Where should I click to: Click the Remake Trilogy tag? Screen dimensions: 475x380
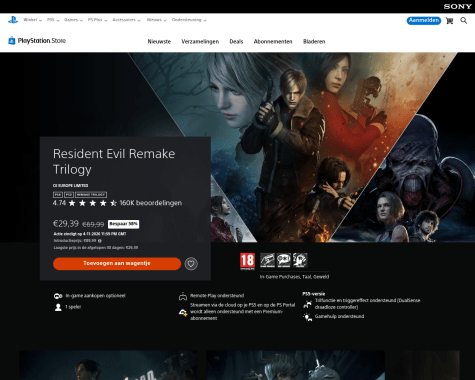[x=91, y=194]
